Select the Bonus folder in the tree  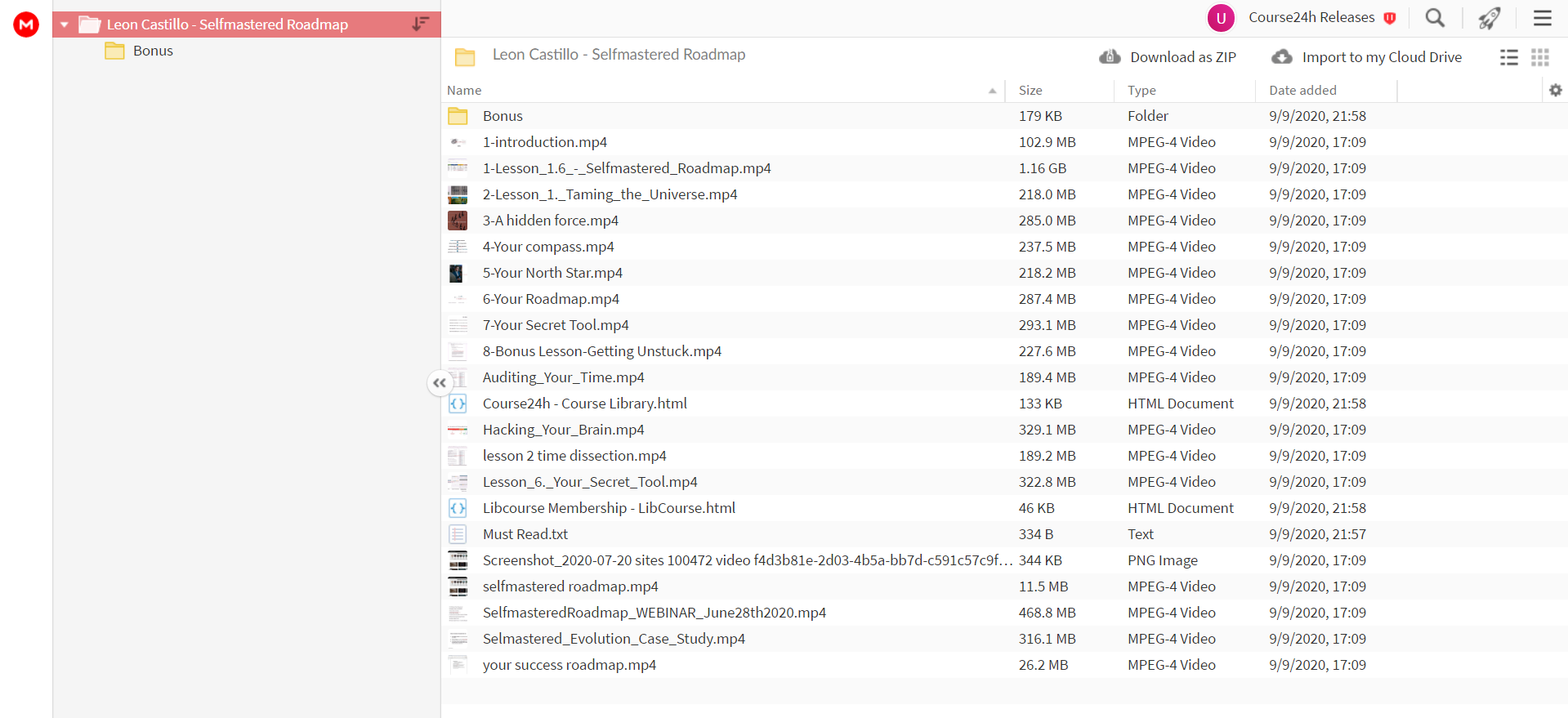tap(153, 51)
